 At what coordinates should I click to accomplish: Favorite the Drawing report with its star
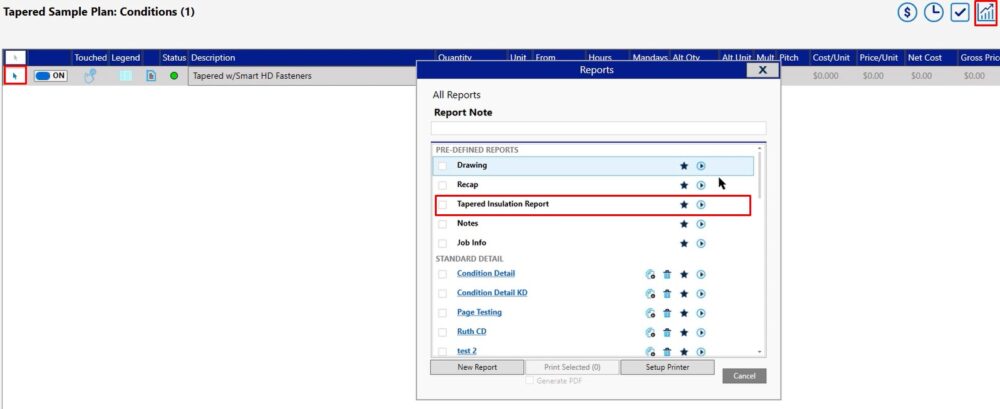(x=684, y=166)
